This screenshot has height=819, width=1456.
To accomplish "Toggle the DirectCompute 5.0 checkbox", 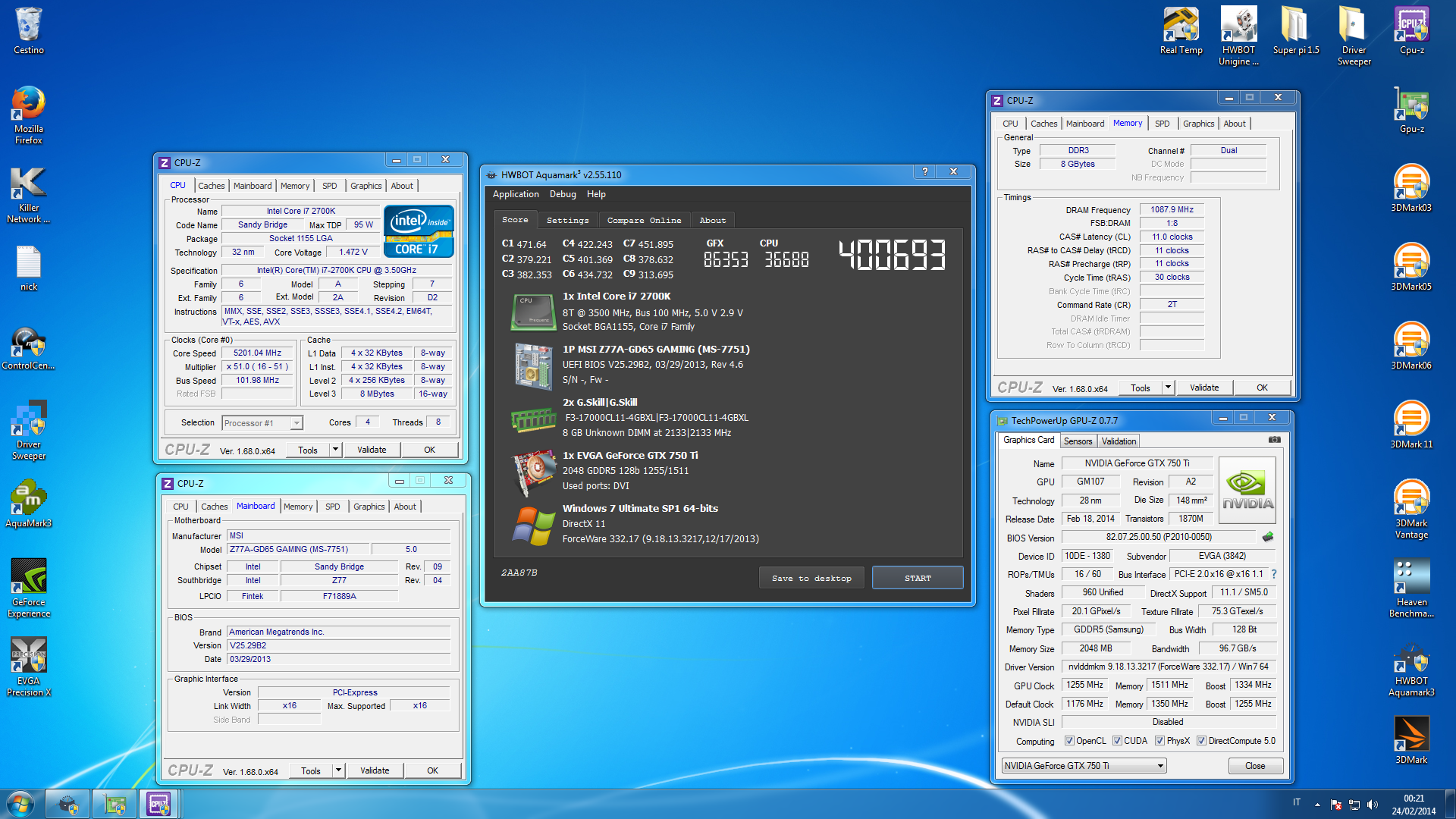I will 1201,741.
